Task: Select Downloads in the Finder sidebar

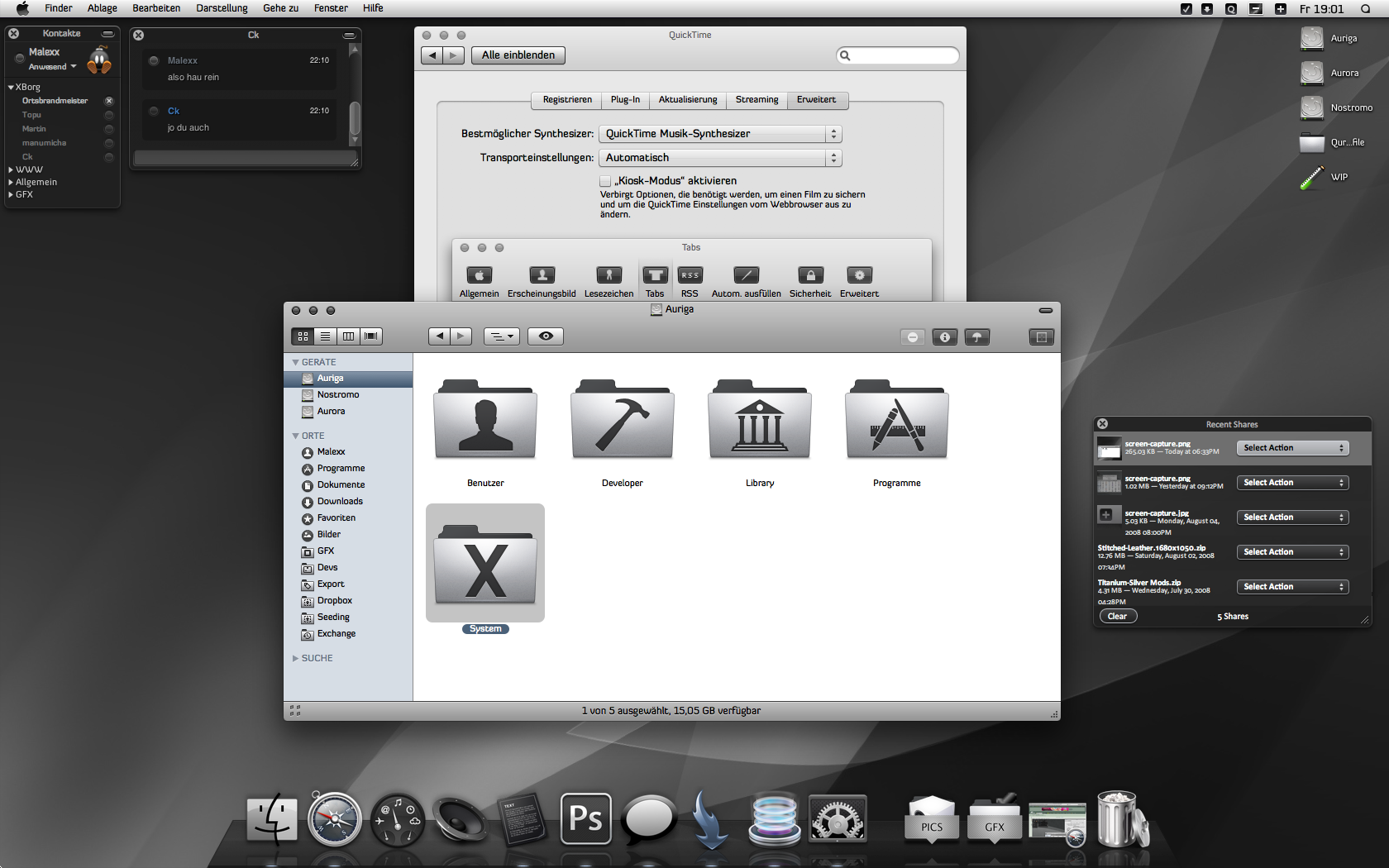Action: [x=340, y=502]
